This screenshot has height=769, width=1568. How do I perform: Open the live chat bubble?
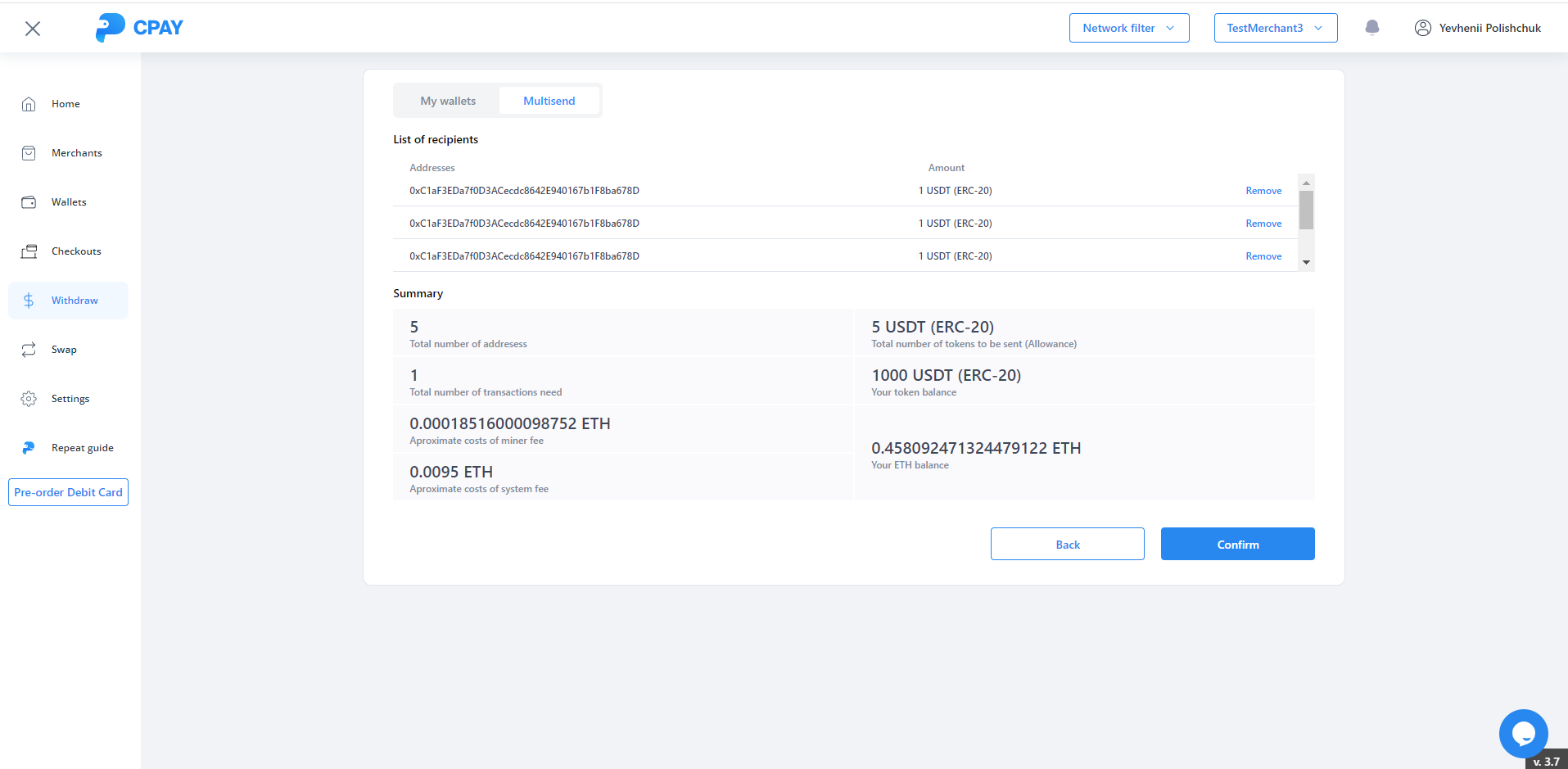1523,733
